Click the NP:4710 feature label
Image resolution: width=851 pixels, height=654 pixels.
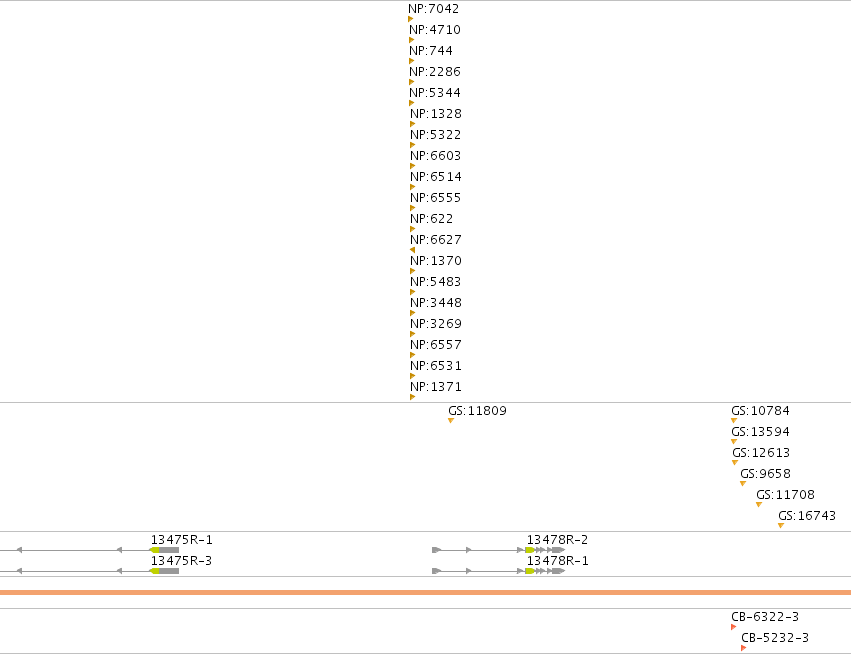(x=435, y=30)
